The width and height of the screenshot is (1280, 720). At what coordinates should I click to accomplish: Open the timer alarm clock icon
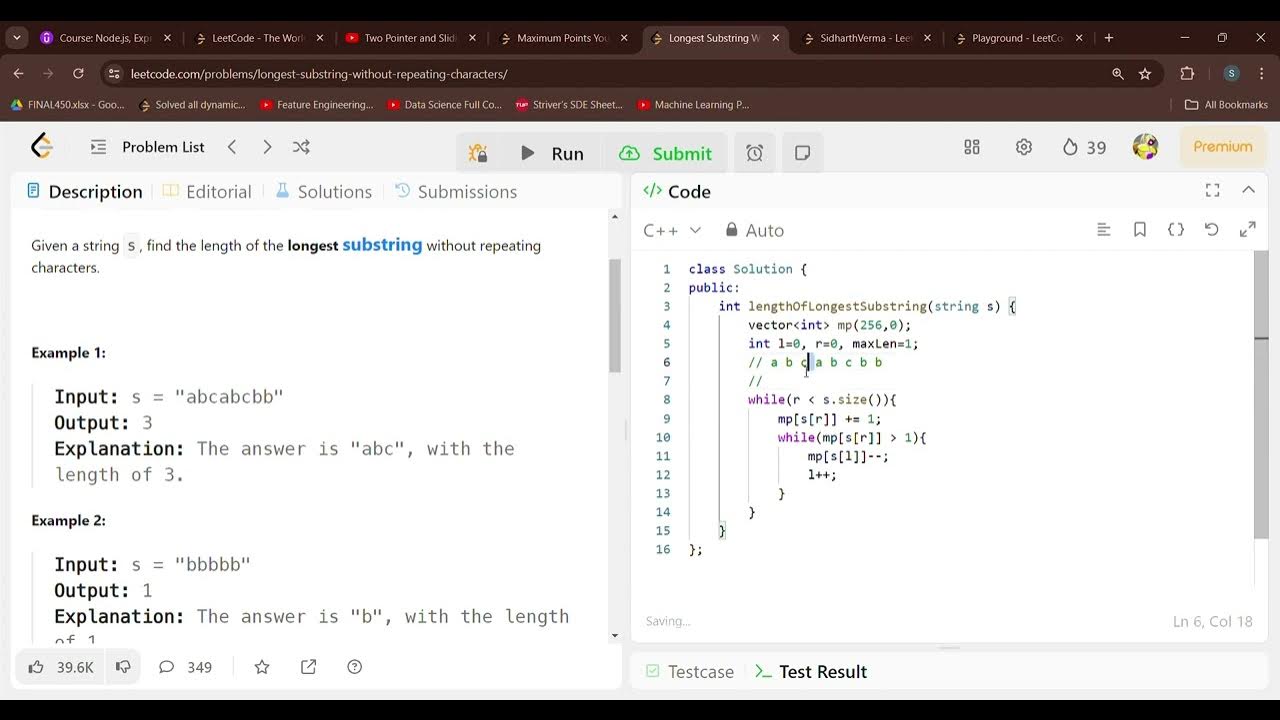(755, 153)
